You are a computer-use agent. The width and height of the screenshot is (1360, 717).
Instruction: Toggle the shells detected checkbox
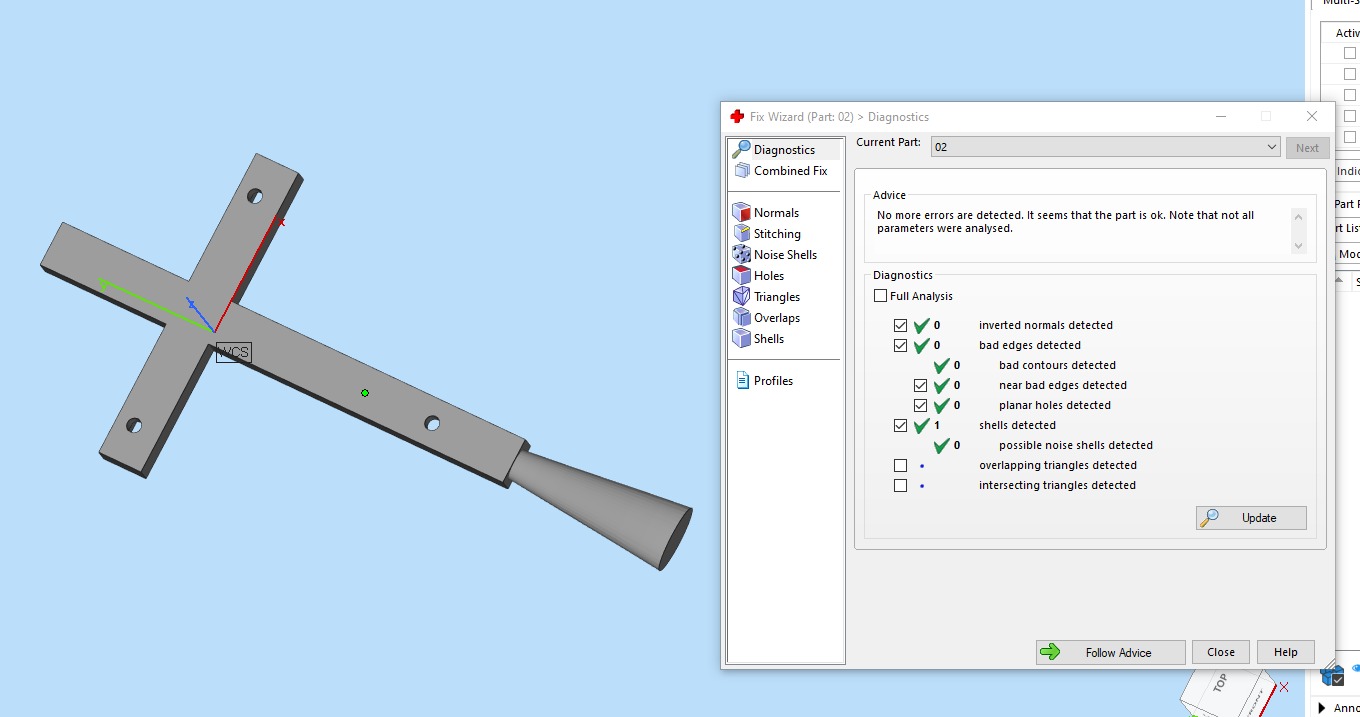[901, 426]
